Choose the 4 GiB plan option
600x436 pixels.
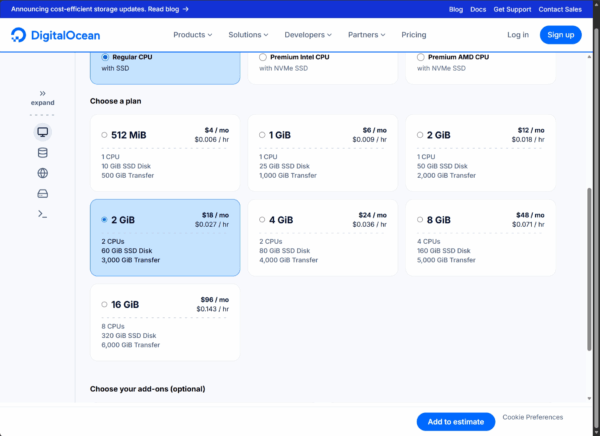click(262, 220)
